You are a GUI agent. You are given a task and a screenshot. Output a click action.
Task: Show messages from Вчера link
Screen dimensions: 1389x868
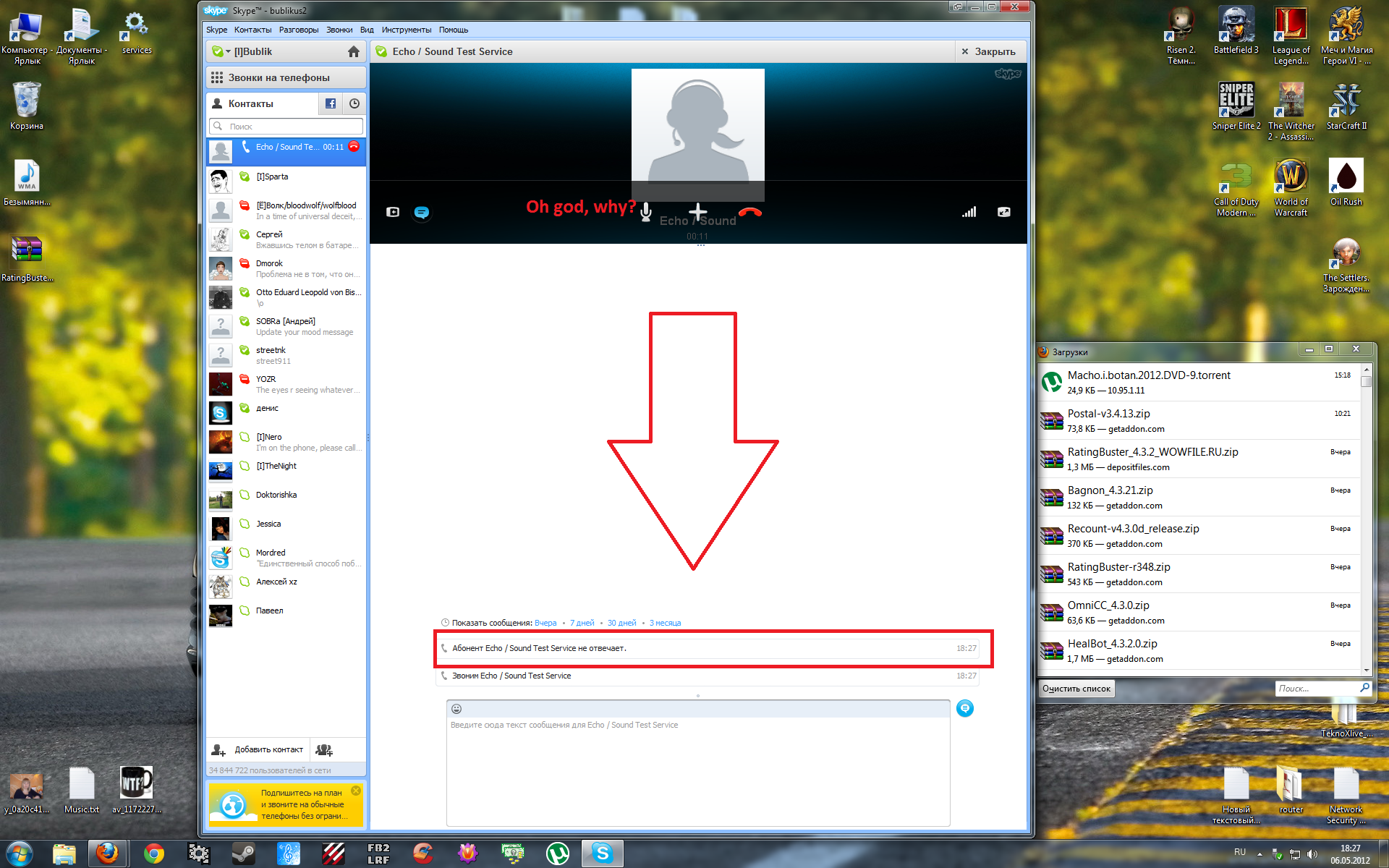(545, 623)
